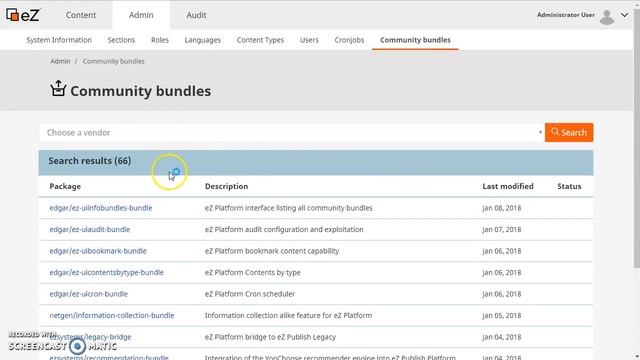Open edgar/ez-uicron-bundle package link

(89, 294)
